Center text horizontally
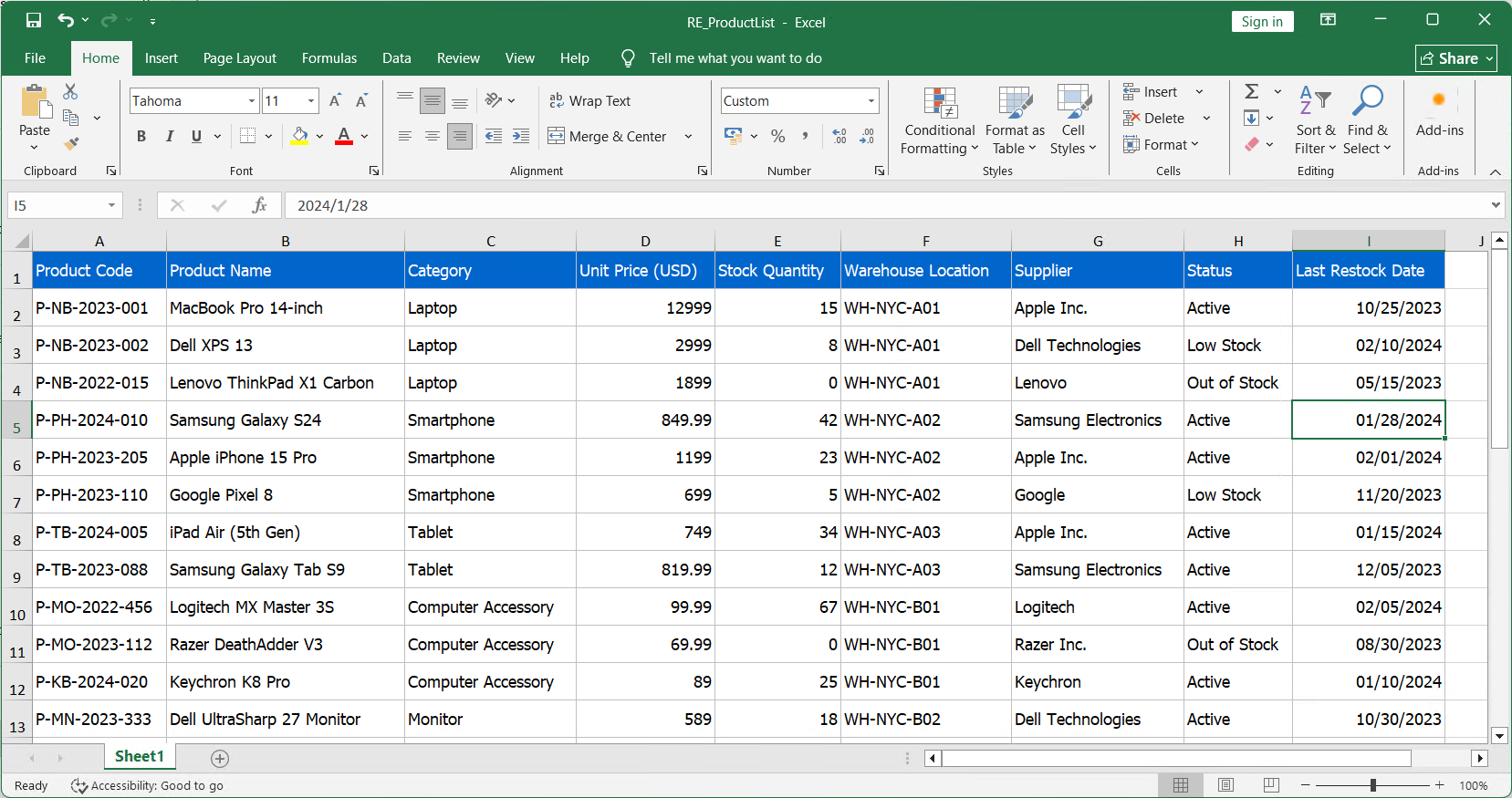This screenshot has height=798, width=1512. (x=433, y=136)
